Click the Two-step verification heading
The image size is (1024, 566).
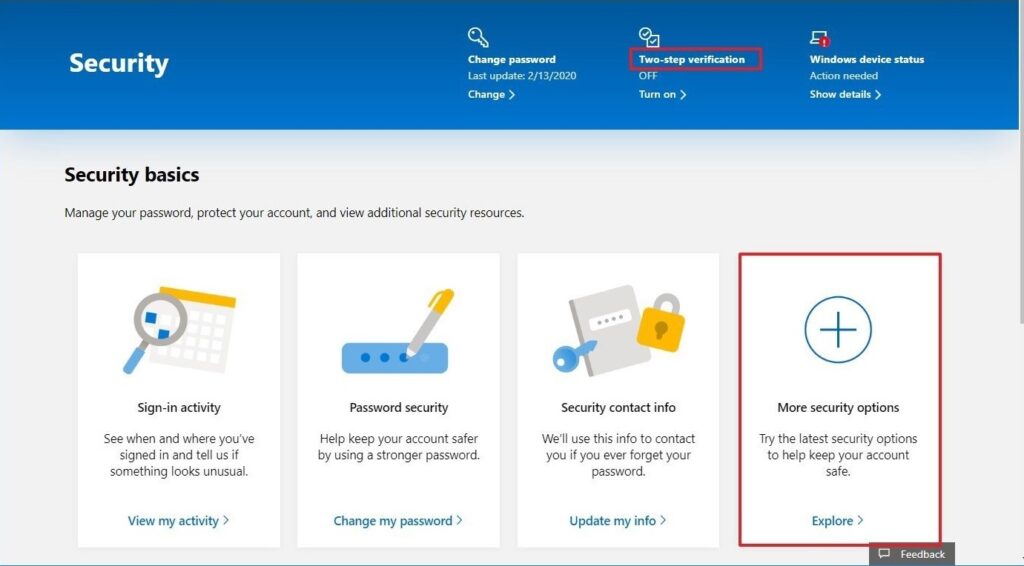tap(692, 59)
